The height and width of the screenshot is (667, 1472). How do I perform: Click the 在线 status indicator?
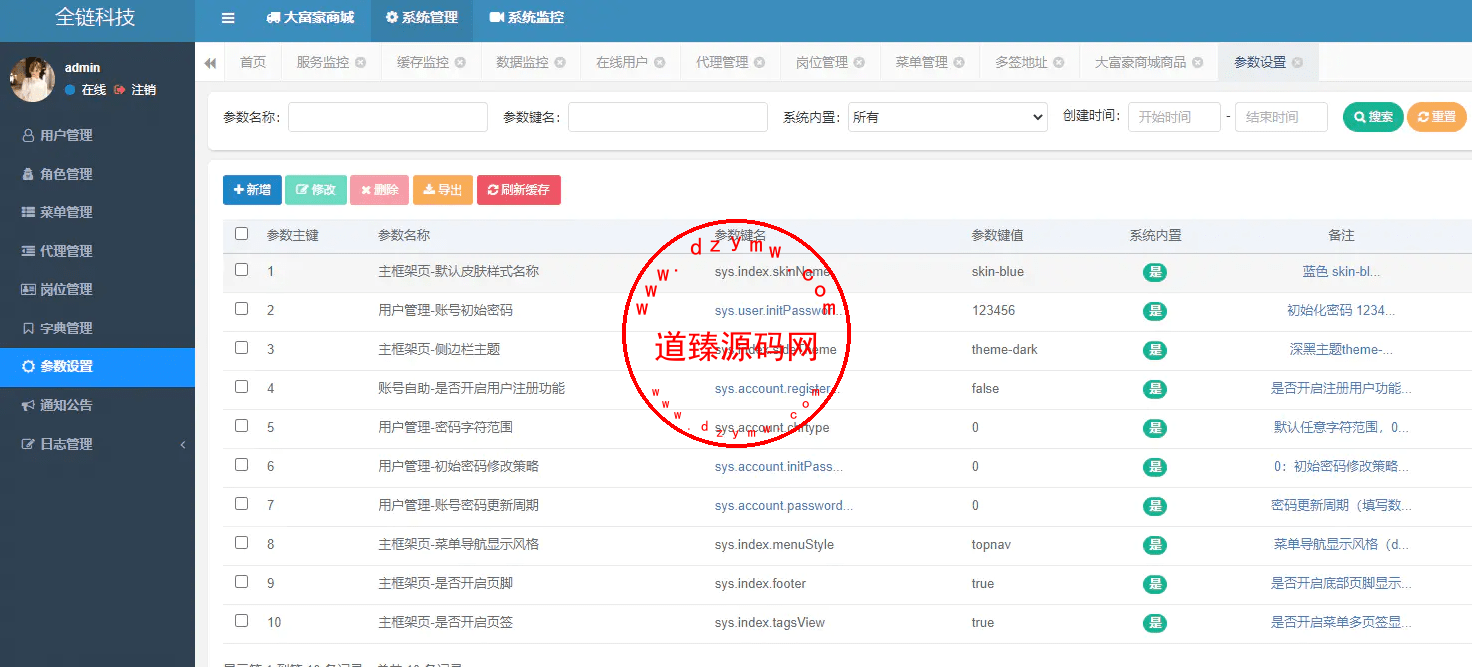coord(86,90)
